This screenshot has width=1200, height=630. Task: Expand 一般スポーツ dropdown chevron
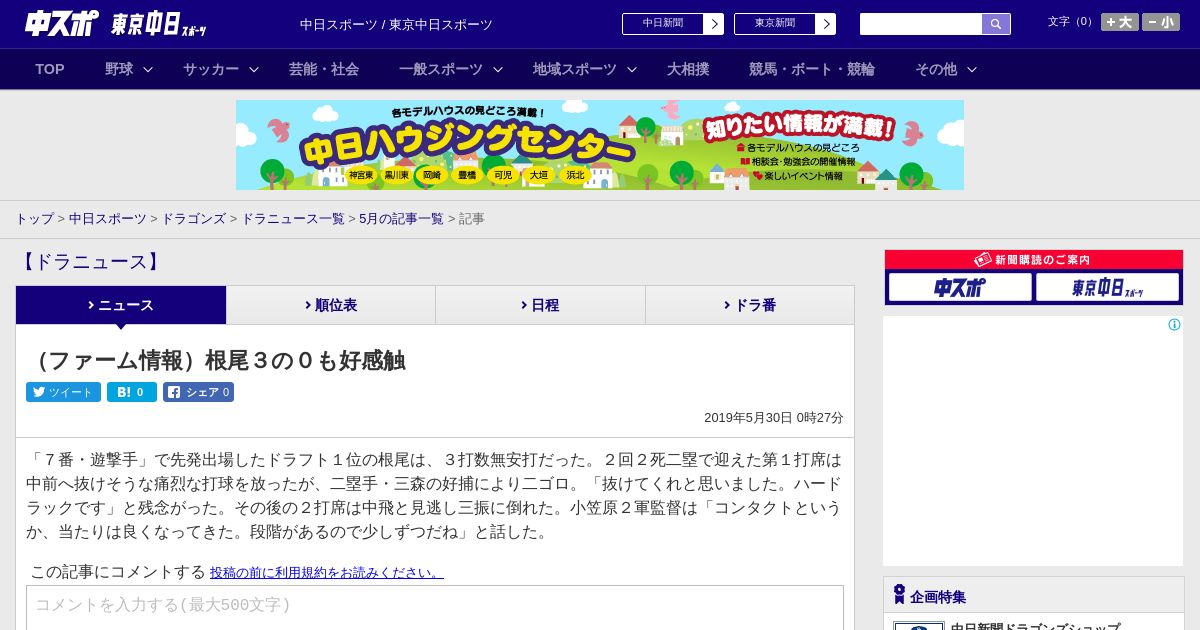pyautogui.click(x=498, y=69)
